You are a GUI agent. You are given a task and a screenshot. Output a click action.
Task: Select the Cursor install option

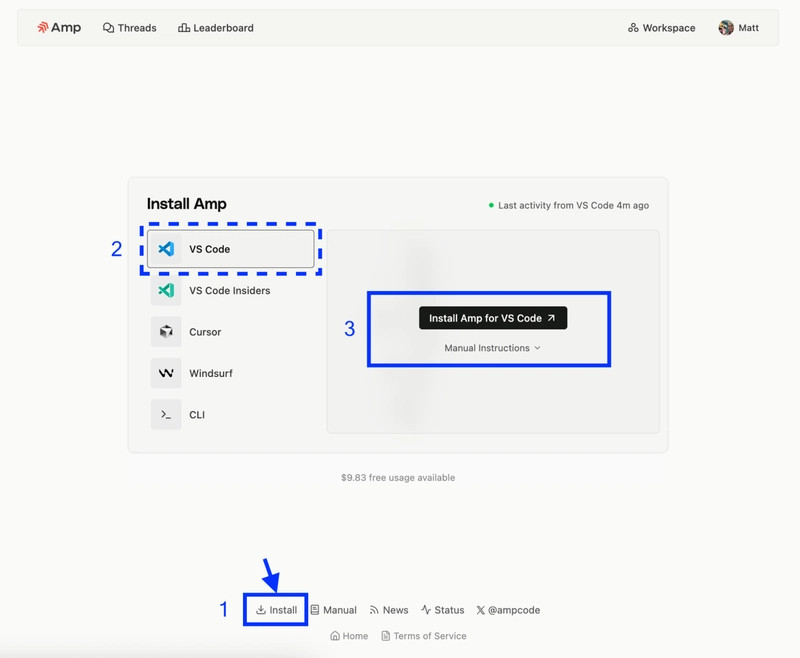coord(231,332)
